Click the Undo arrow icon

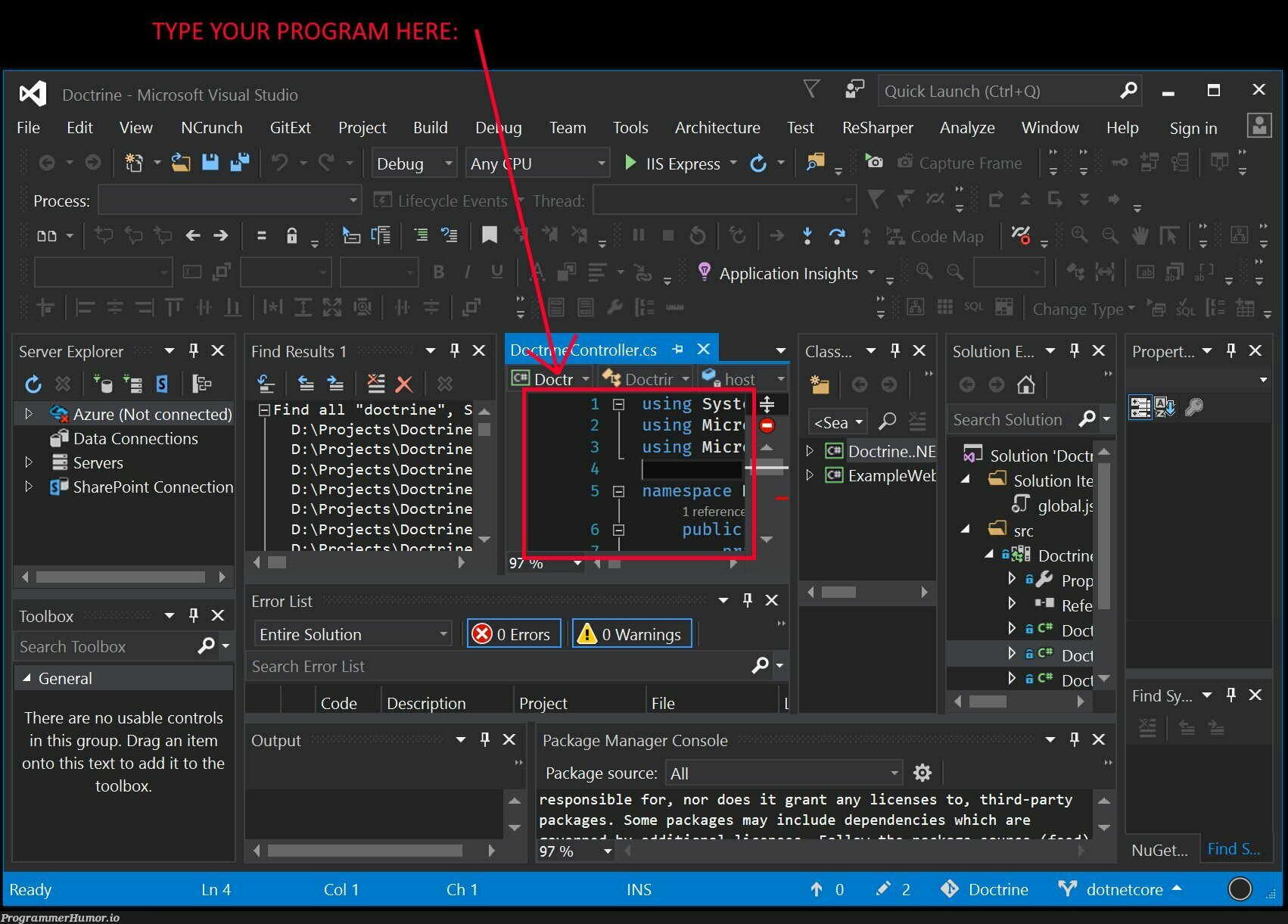279,162
